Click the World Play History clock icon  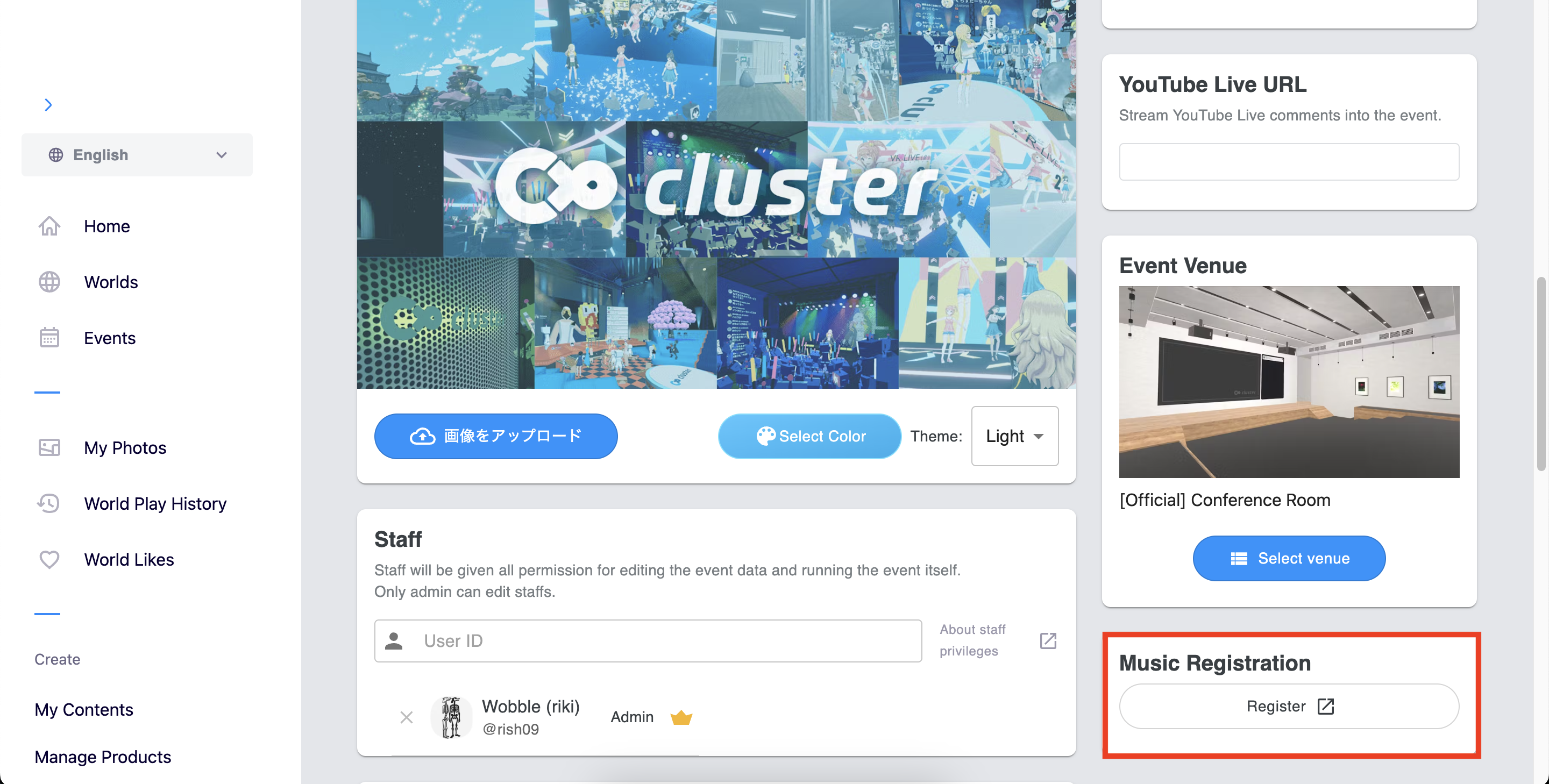[x=49, y=503]
